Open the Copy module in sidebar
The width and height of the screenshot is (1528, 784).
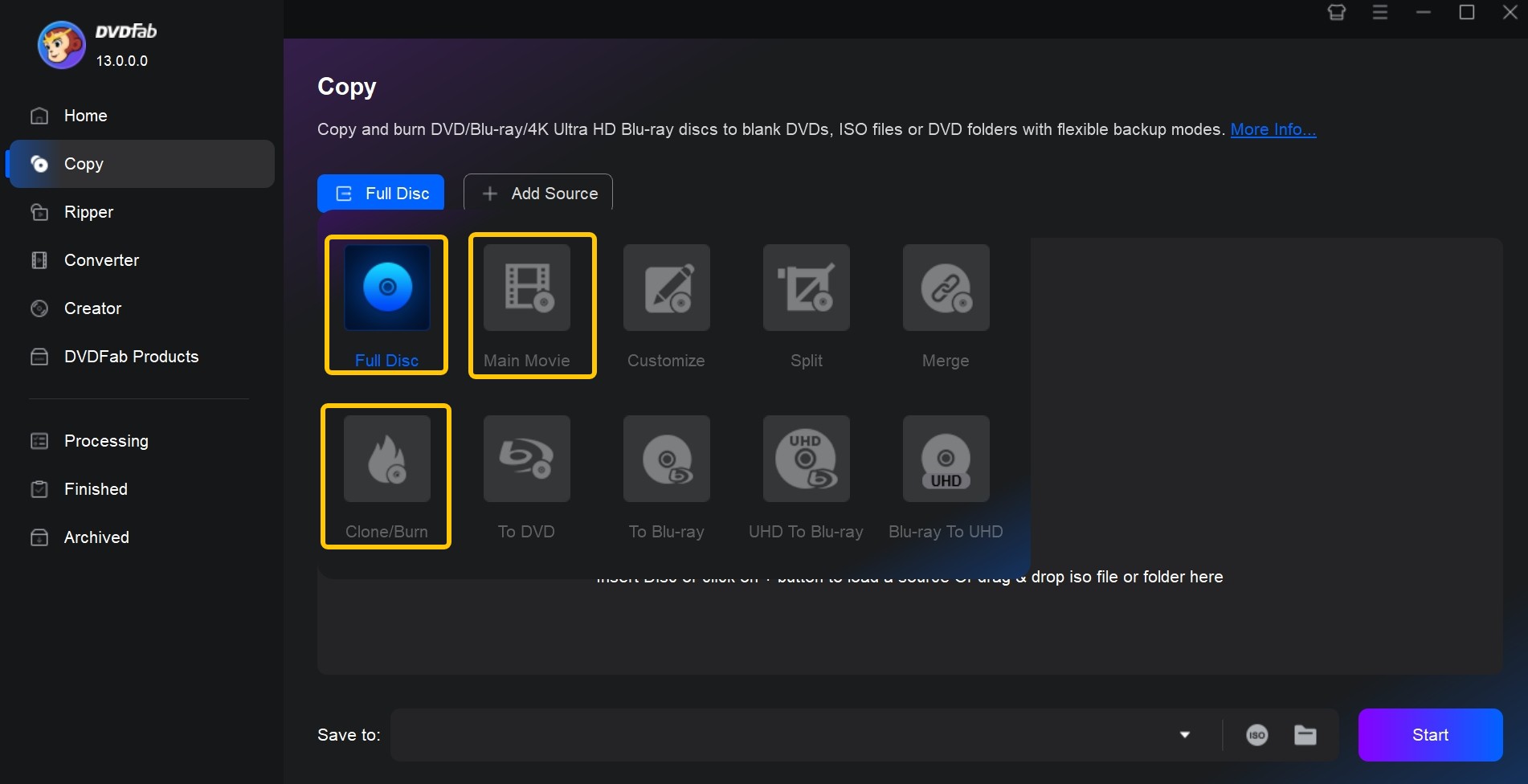pos(141,164)
